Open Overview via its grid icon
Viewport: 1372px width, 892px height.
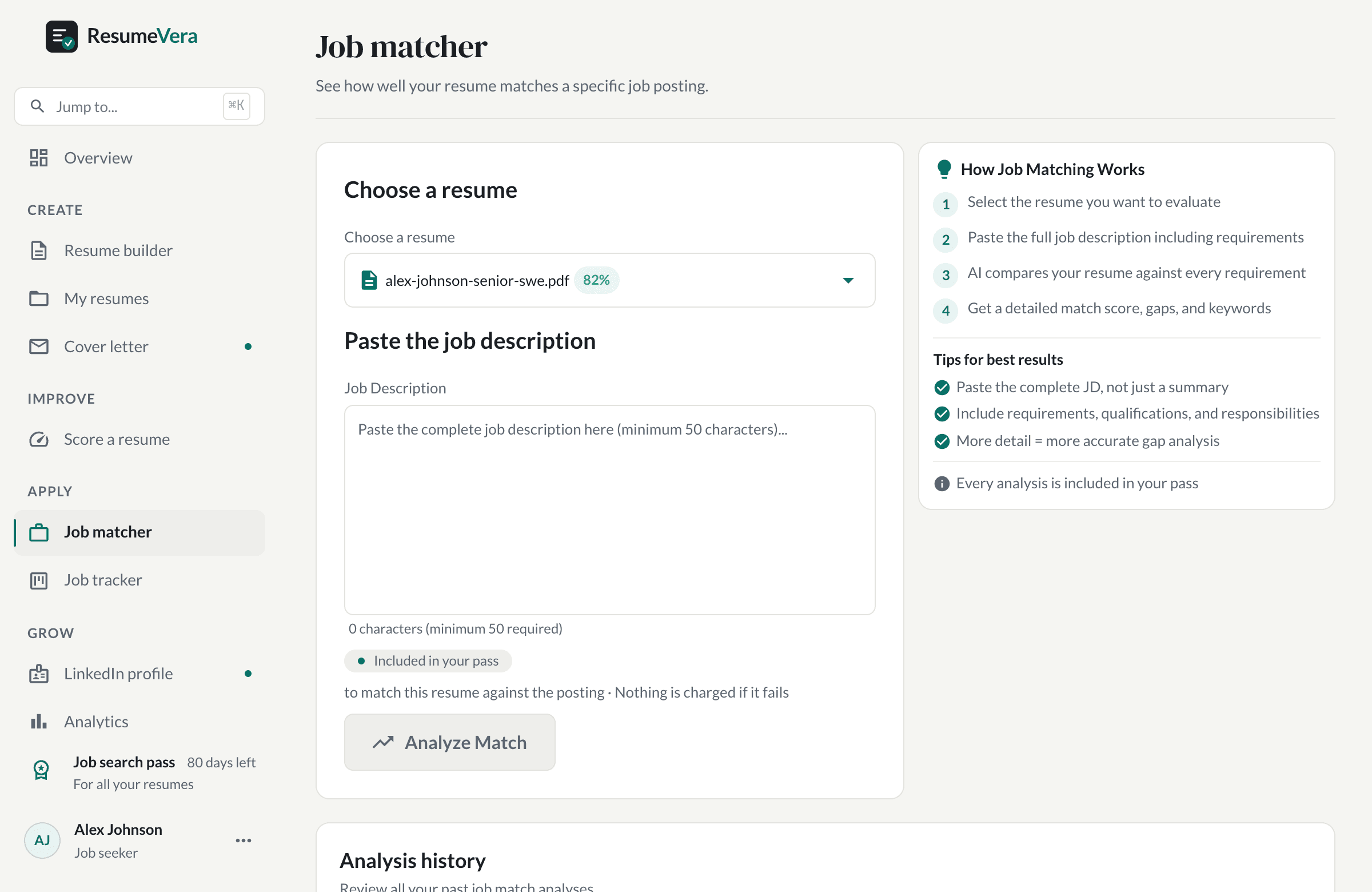coord(39,157)
